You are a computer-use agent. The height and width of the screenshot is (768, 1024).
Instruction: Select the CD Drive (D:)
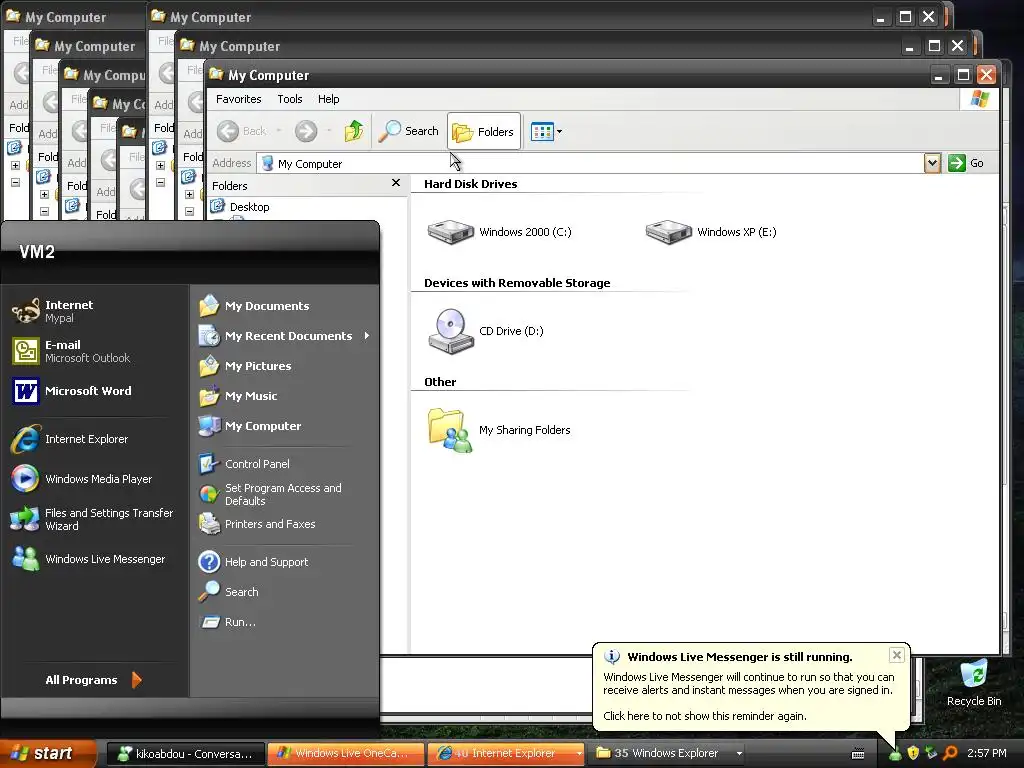click(x=485, y=331)
